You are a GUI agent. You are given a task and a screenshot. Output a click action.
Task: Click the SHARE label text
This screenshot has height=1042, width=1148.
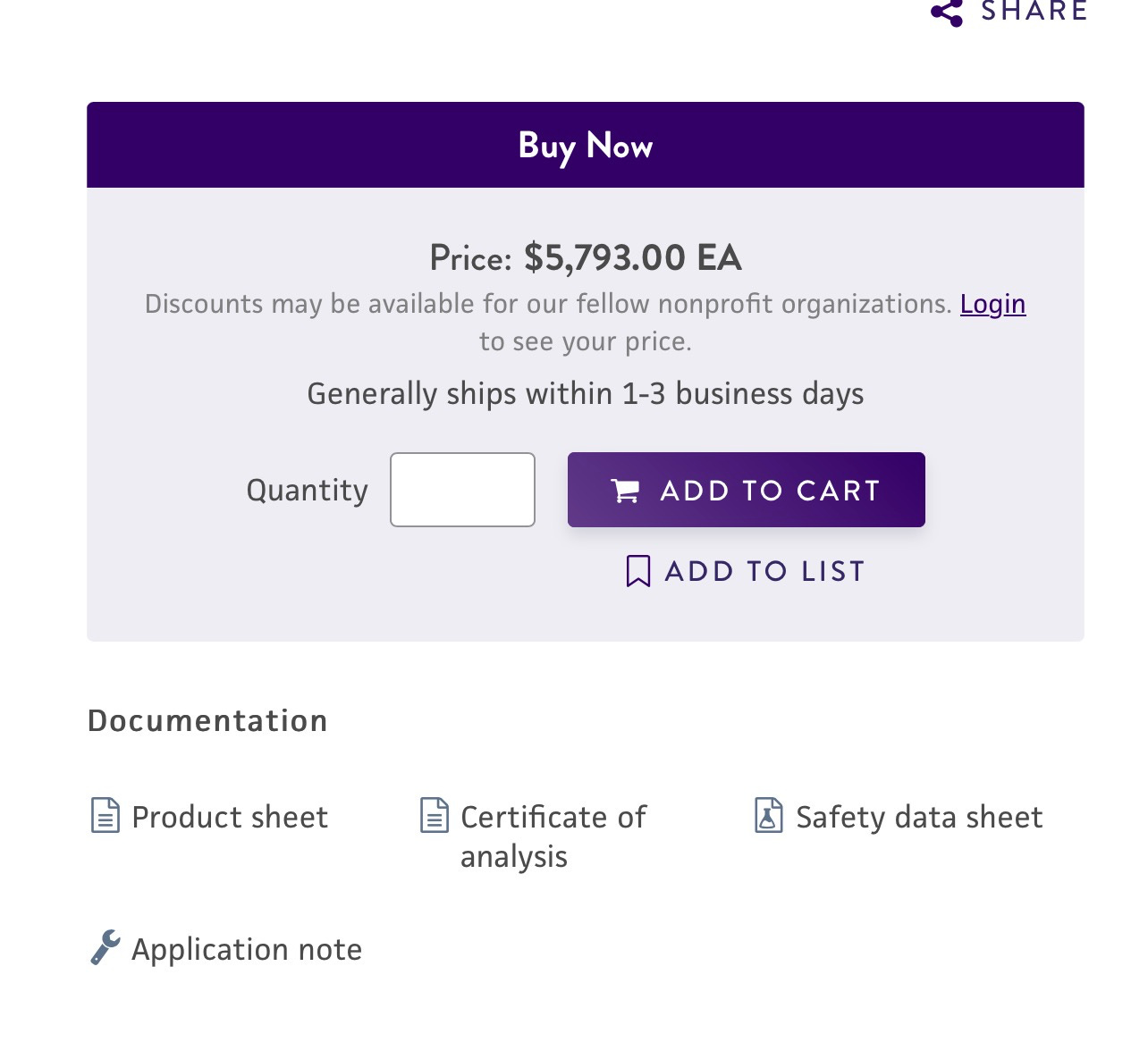(1034, 11)
